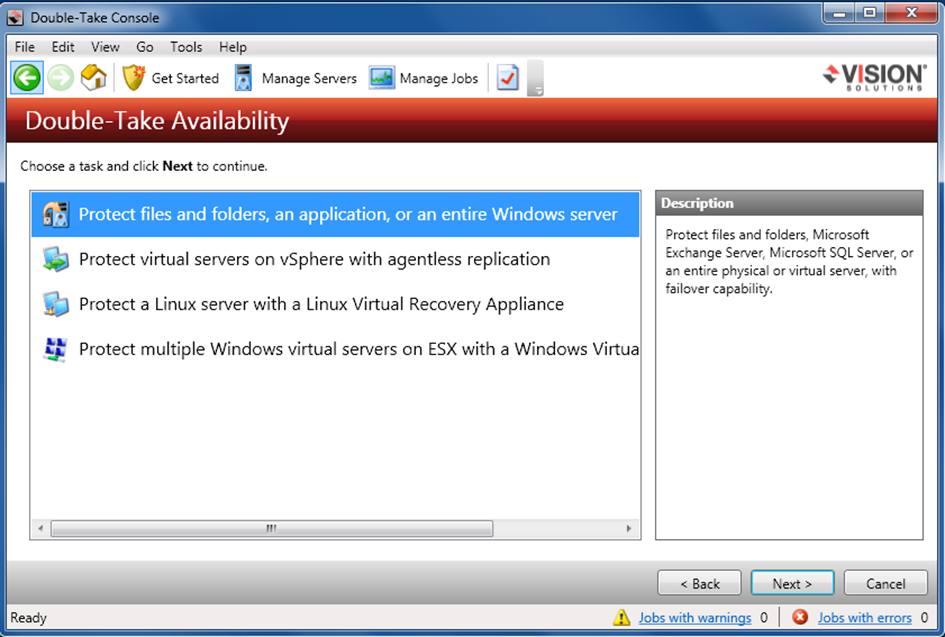The height and width of the screenshot is (637, 945).
Task: Click the < Back button
Action: pos(699,583)
